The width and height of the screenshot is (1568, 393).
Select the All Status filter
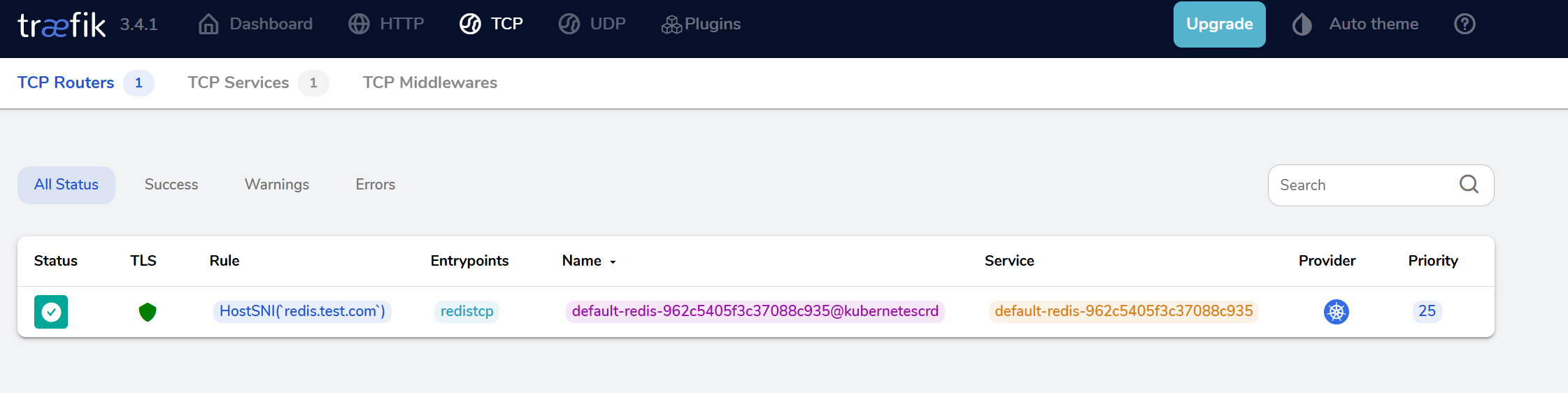[x=66, y=185]
